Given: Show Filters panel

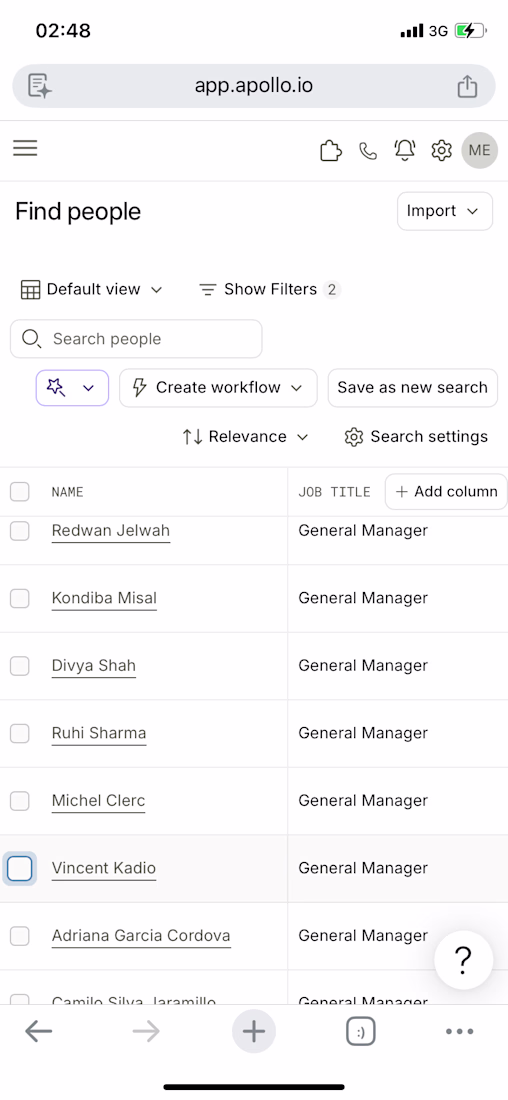Looking at the screenshot, I should point(269,289).
